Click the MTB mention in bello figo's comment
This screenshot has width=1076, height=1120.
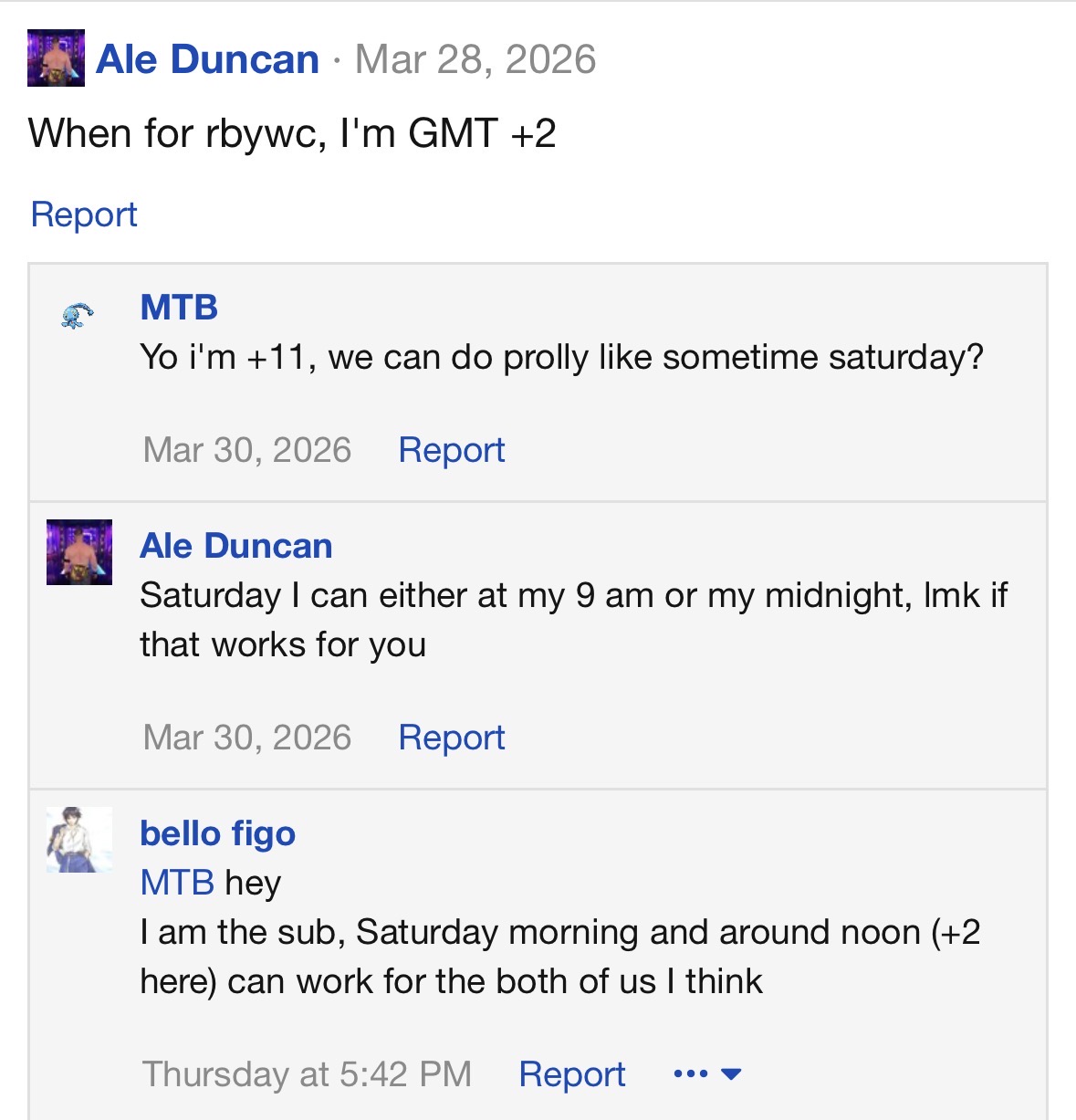coord(177,883)
